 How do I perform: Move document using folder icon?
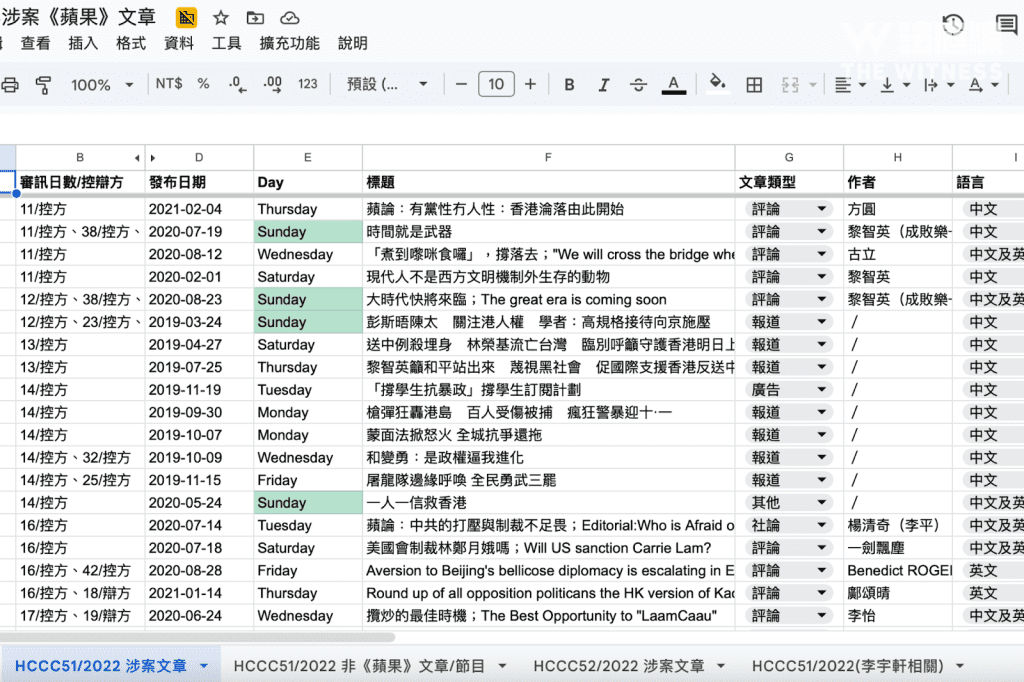coord(255,18)
